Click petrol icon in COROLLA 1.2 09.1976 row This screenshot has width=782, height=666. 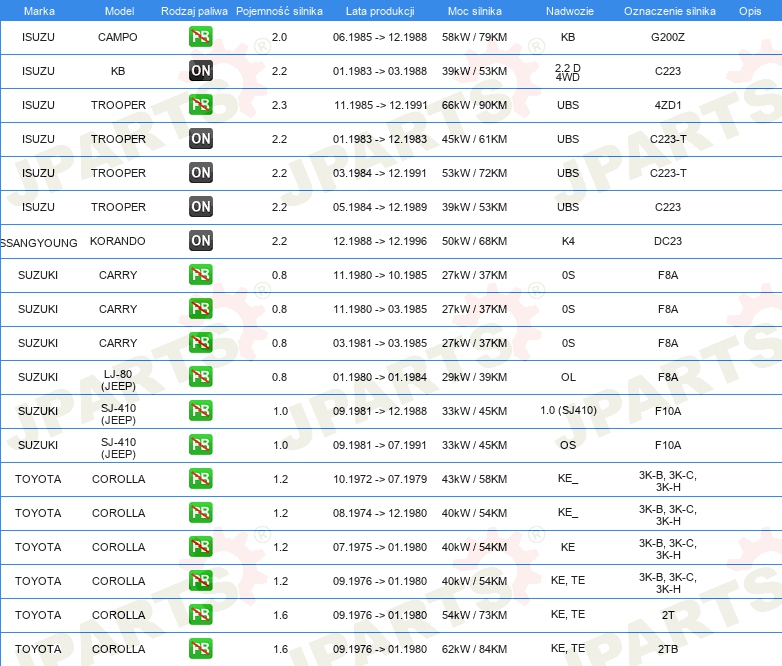pos(200,581)
